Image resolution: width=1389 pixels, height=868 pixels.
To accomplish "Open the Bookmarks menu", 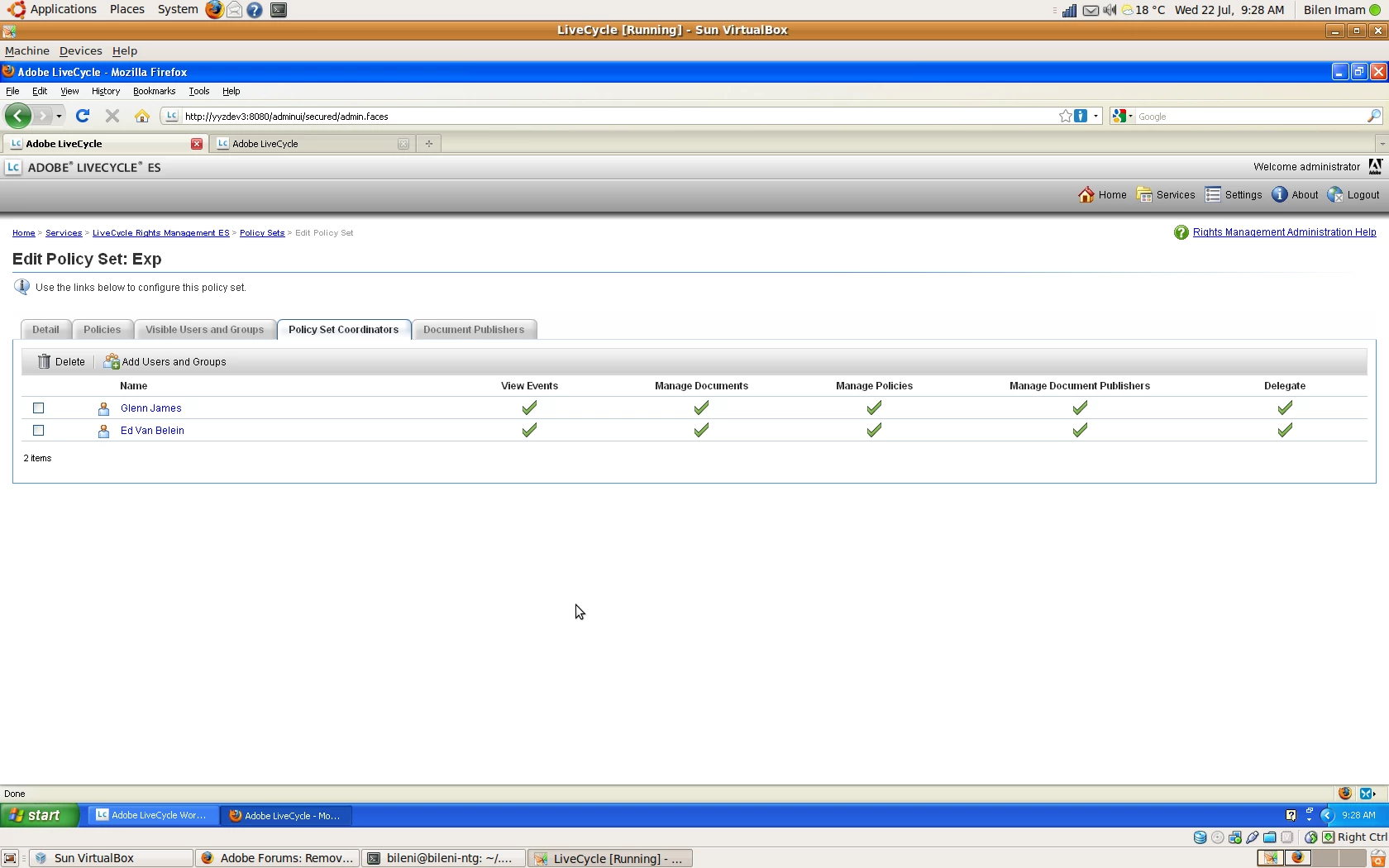I will pos(154,91).
